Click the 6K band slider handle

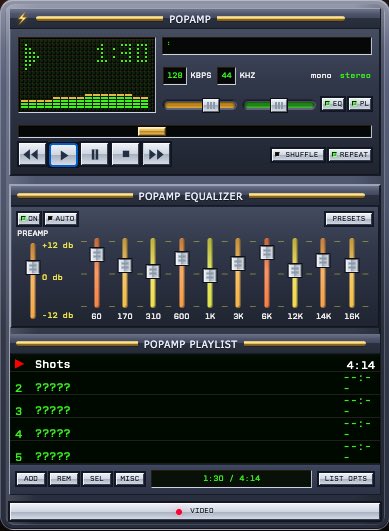[x=267, y=253]
